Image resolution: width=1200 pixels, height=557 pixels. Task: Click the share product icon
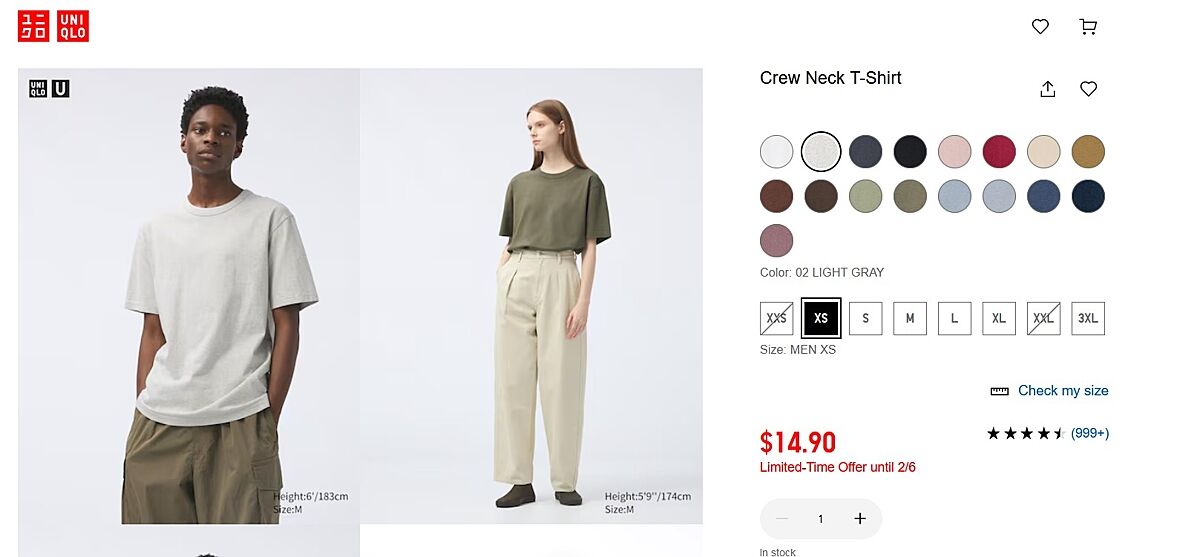1047,89
